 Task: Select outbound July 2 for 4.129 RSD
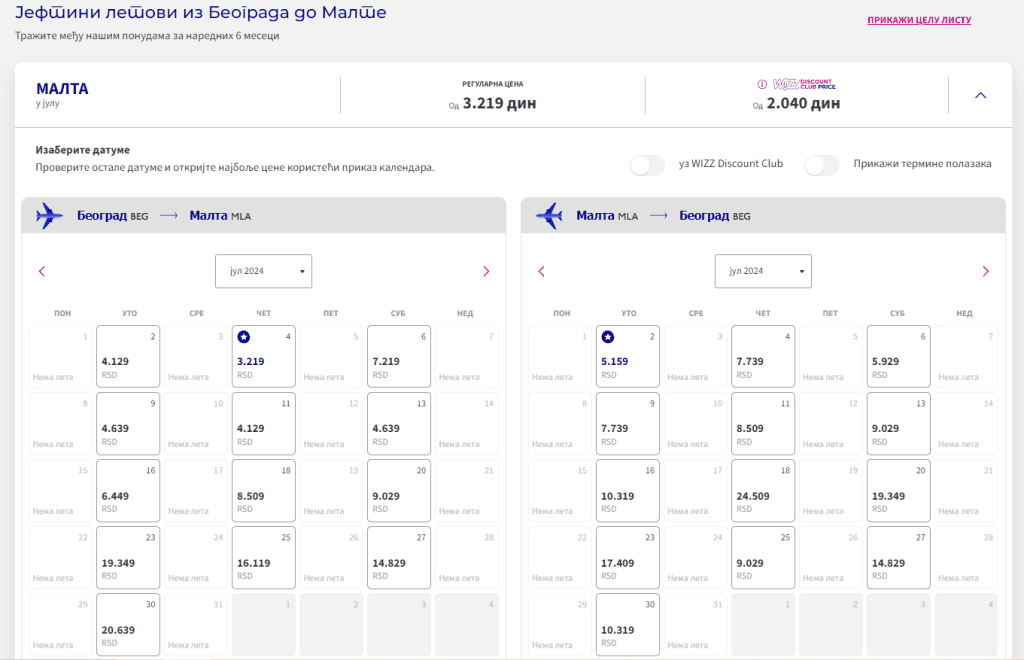(x=128, y=356)
